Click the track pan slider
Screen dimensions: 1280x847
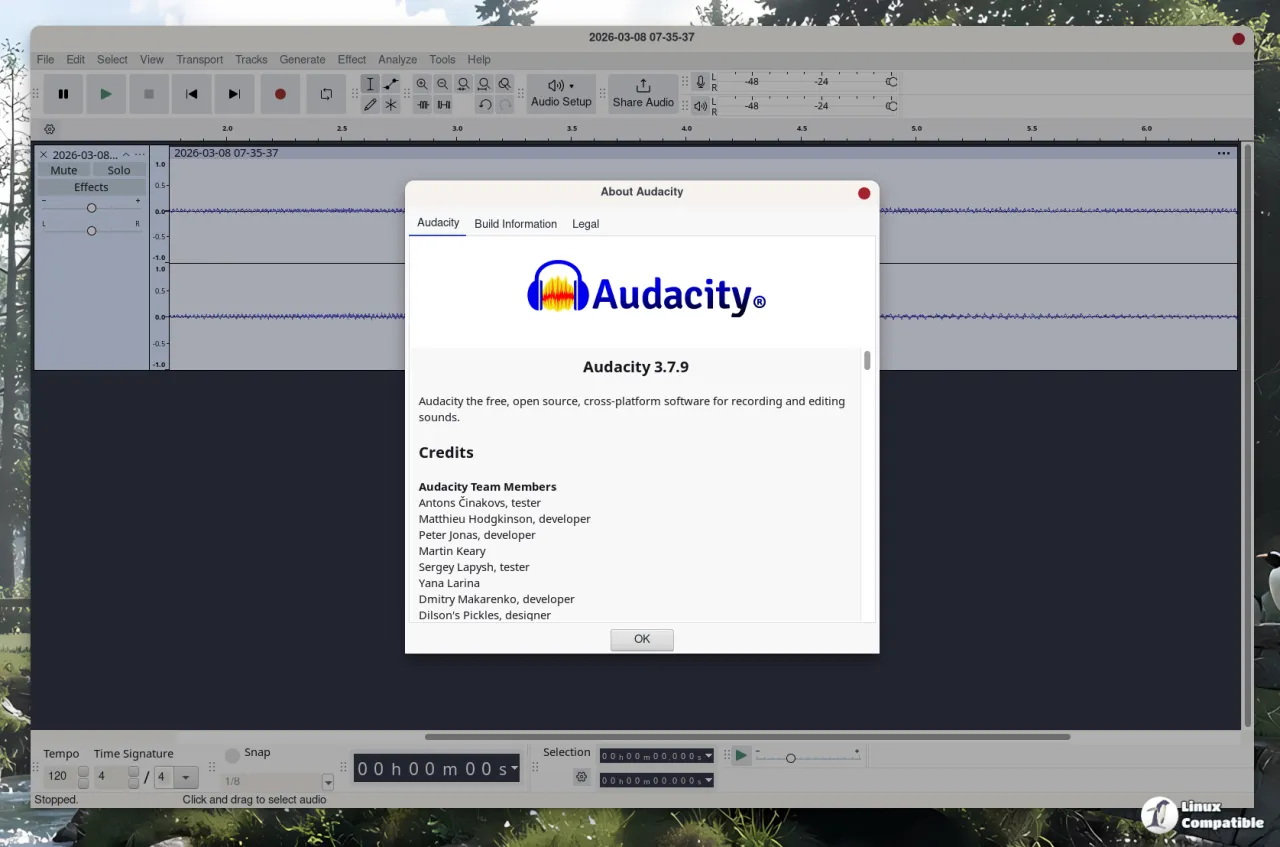tap(91, 231)
